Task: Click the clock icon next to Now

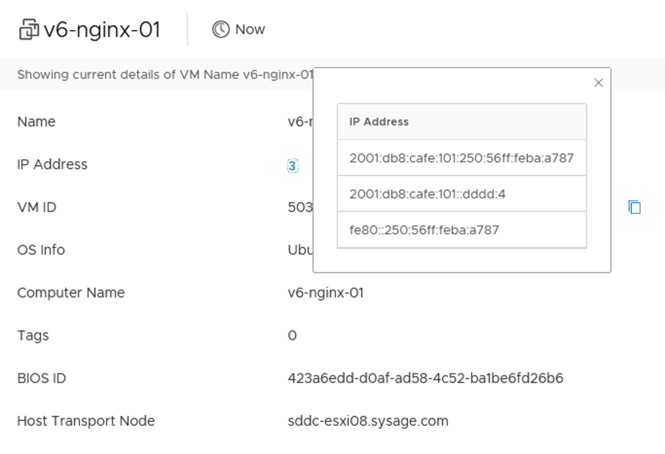Action: 220,30
